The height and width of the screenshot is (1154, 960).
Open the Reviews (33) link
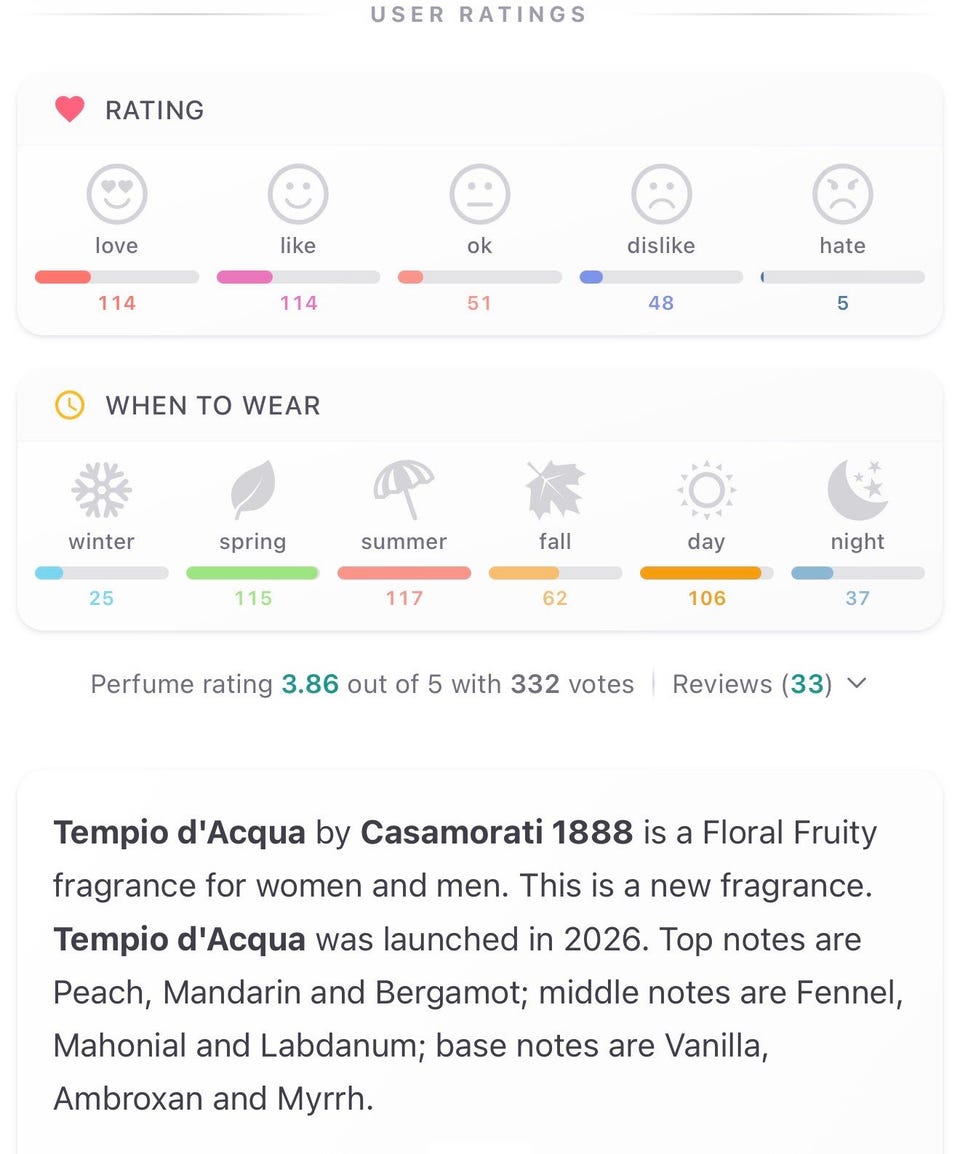[x=752, y=684]
